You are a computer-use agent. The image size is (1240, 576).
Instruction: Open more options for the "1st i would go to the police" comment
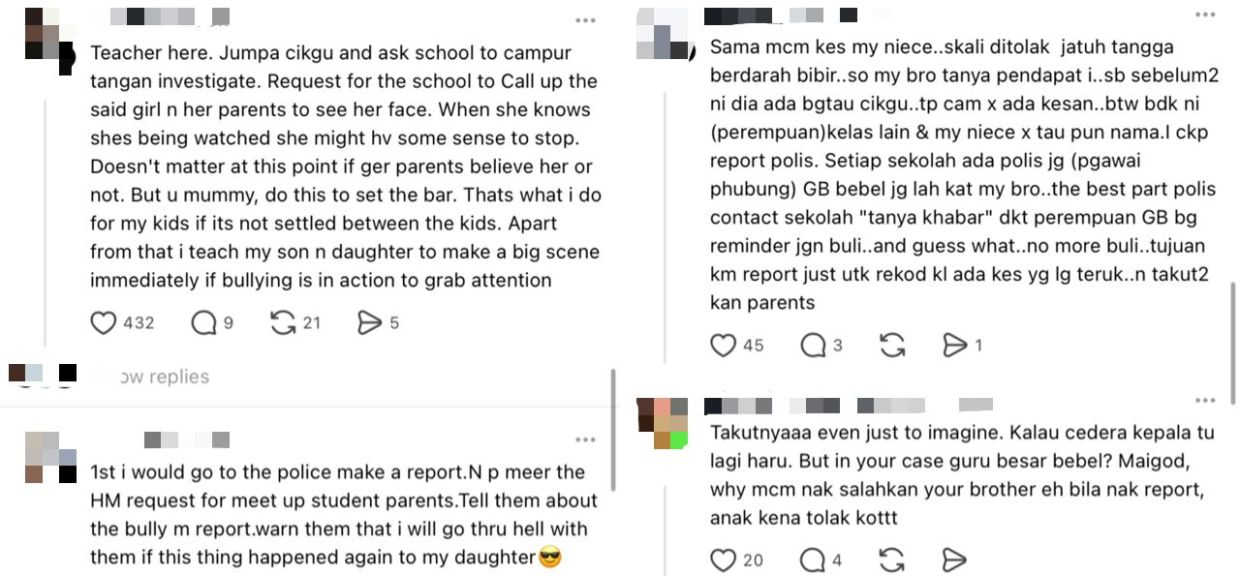(x=585, y=440)
